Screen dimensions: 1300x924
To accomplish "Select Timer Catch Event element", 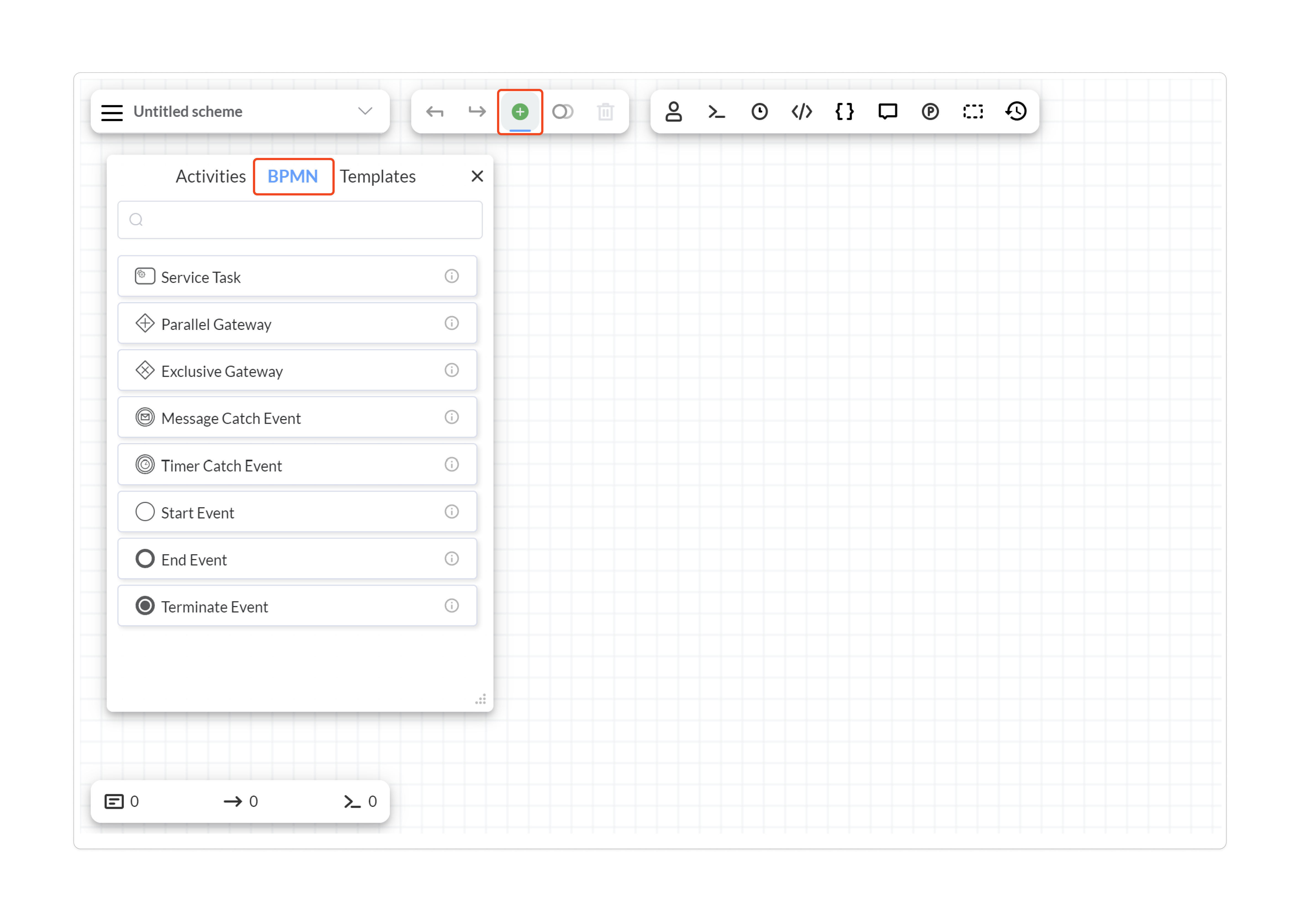I will pos(297,465).
